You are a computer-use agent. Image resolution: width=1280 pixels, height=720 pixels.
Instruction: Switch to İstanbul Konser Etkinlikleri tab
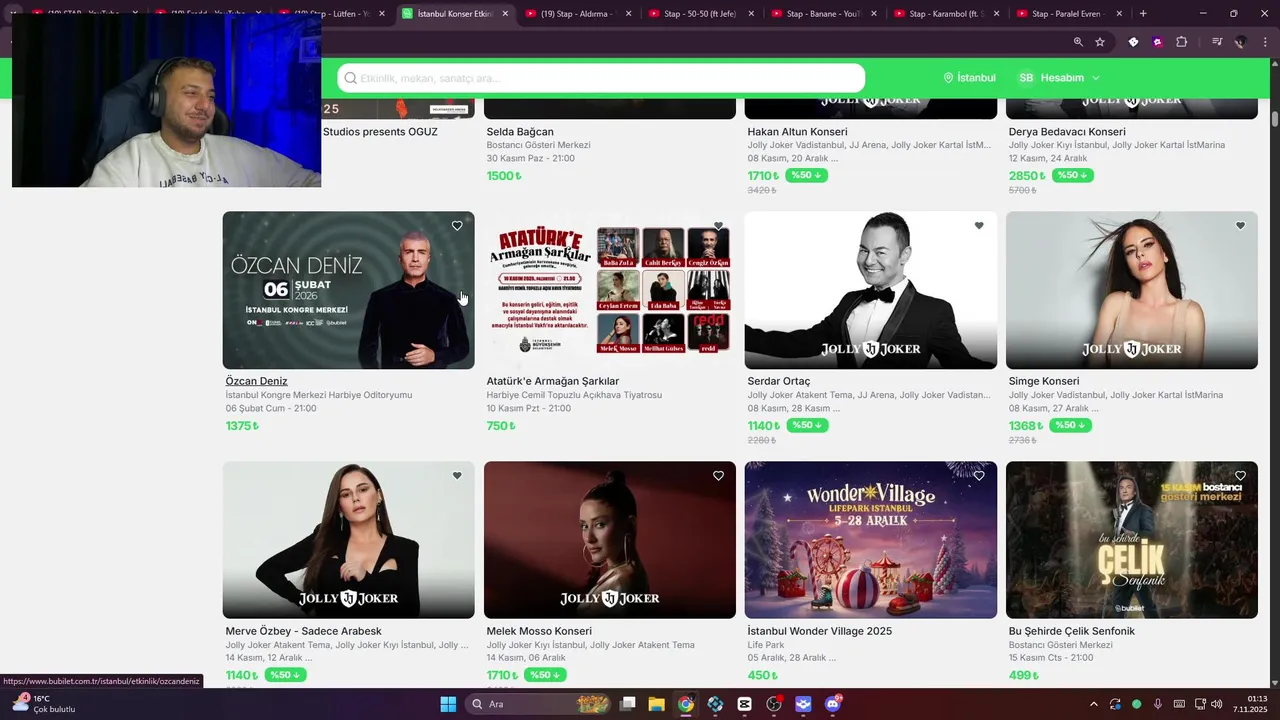456,14
